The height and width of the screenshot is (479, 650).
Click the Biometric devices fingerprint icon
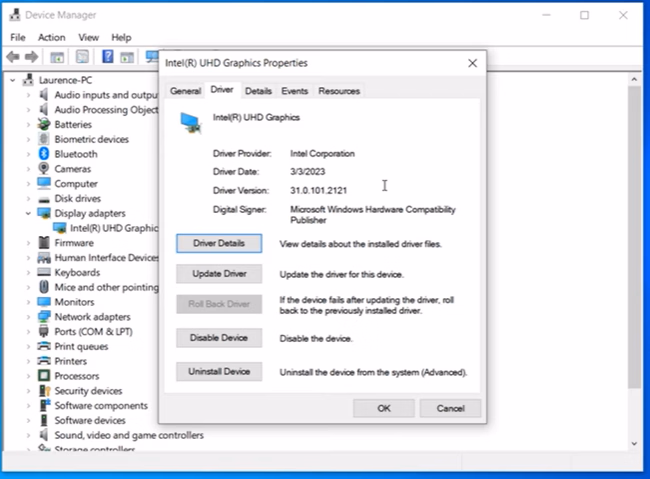point(44,139)
